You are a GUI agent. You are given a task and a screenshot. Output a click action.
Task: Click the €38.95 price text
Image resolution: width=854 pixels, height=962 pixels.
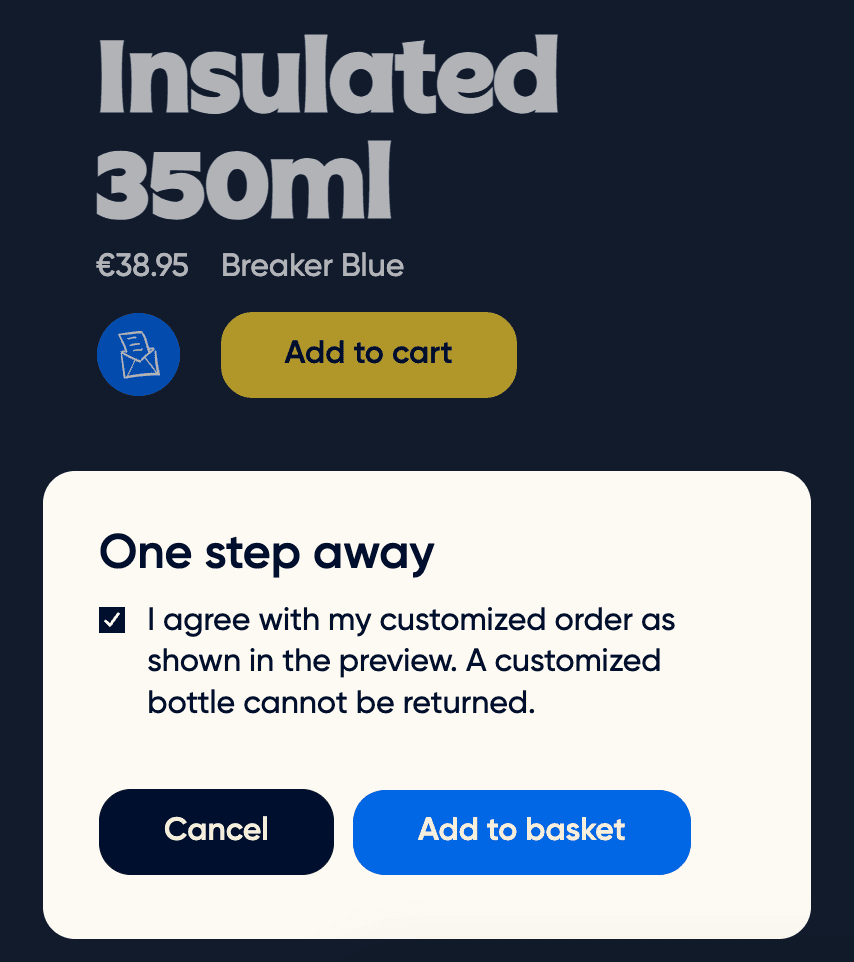click(x=141, y=266)
